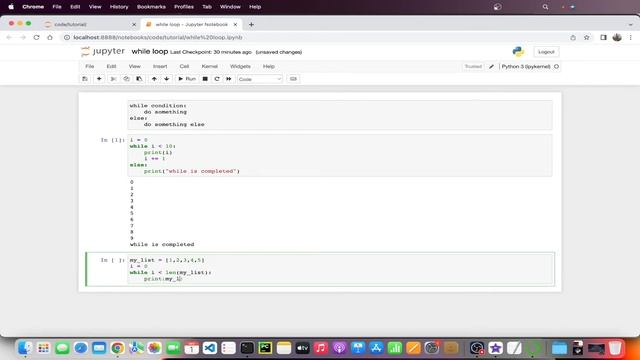Open Visual Studio Code from the Dock
Screen dimensions: 640x360
(210, 348)
